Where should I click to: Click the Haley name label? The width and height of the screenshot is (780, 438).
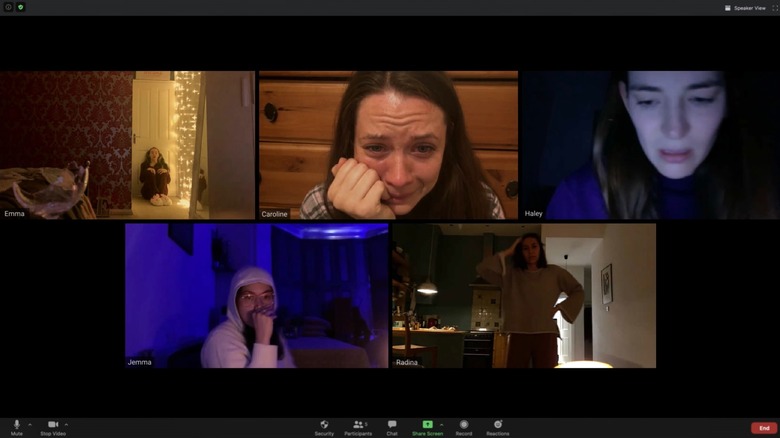point(533,214)
